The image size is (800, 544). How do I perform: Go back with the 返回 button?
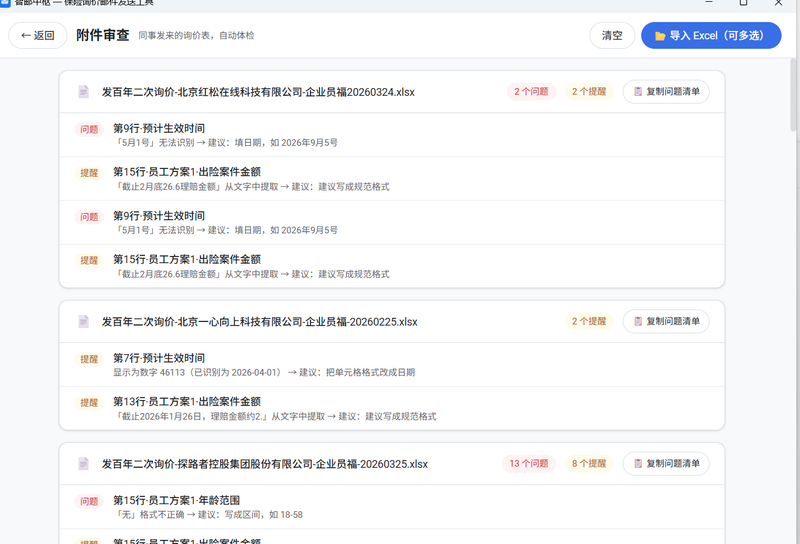pyautogui.click(x=38, y=35)
